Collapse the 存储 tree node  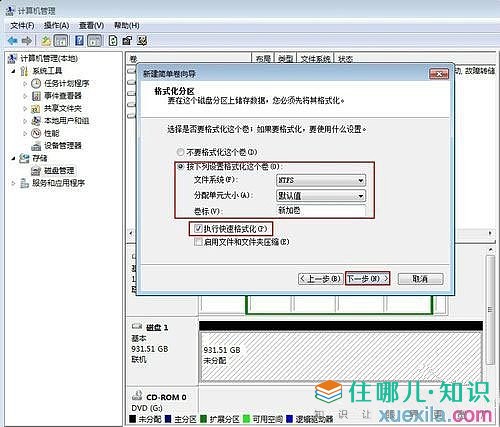click(13, 158)
